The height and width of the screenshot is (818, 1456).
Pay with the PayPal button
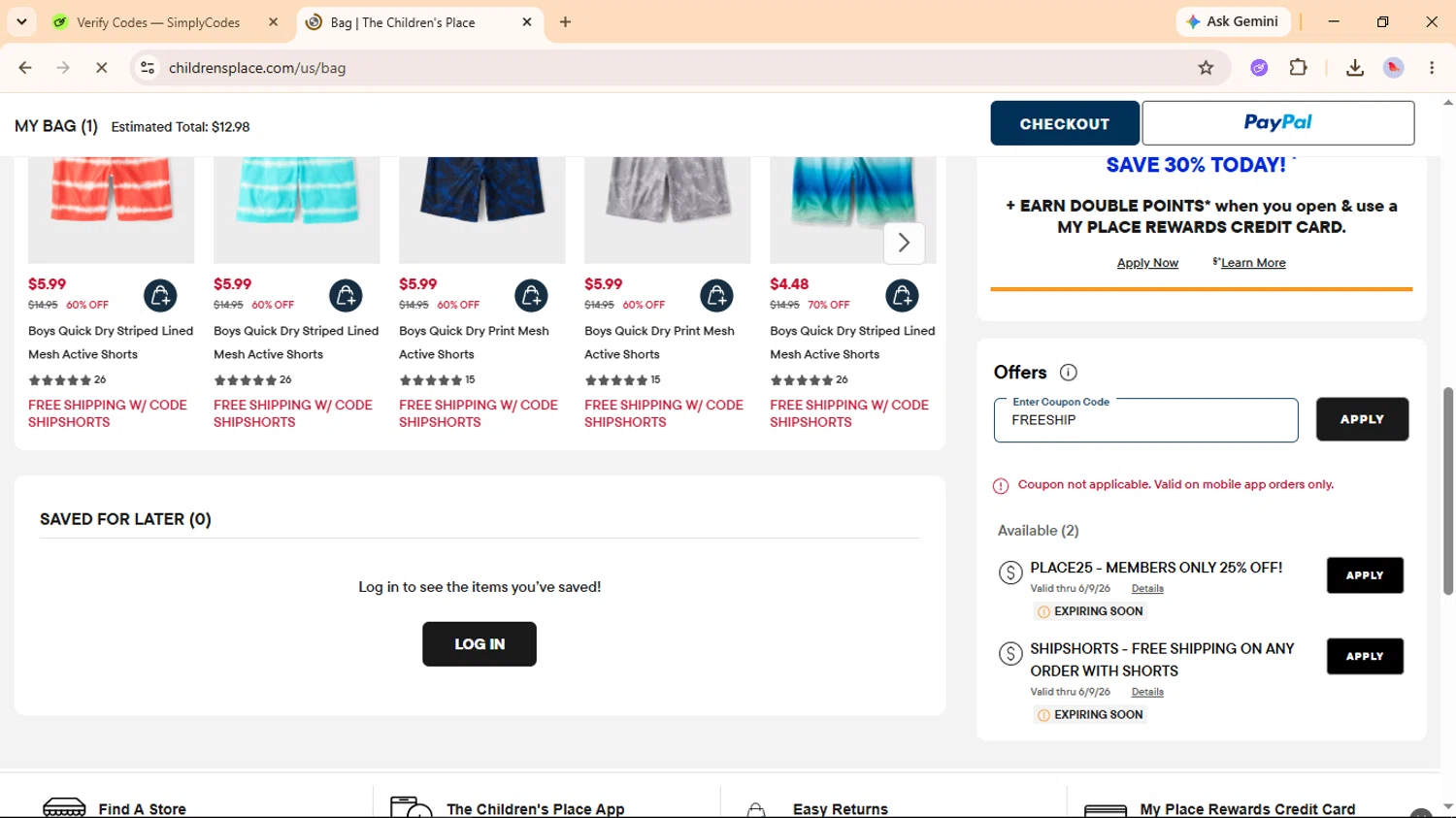(1278, 123)
